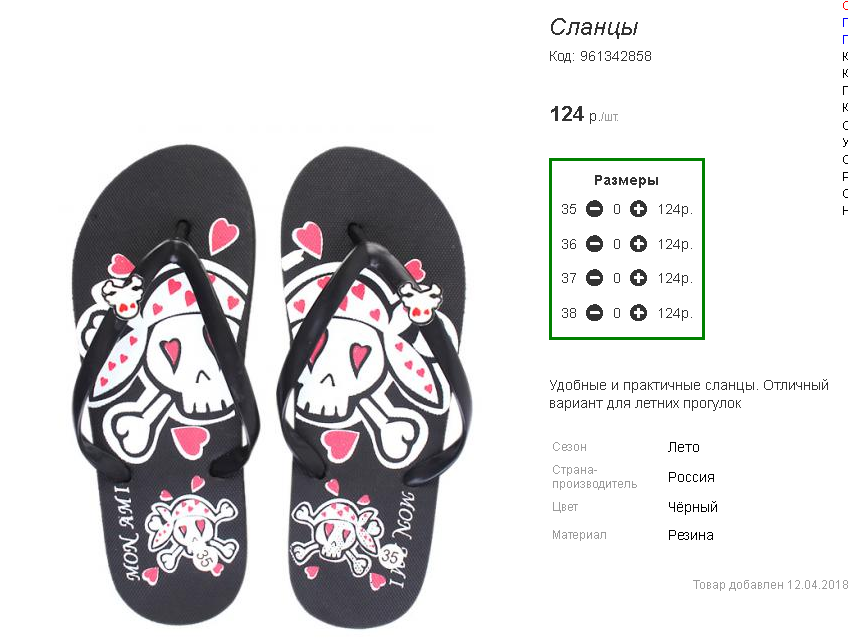
Task: Click the Размеры heading
Action: click(x=626, y=180)
